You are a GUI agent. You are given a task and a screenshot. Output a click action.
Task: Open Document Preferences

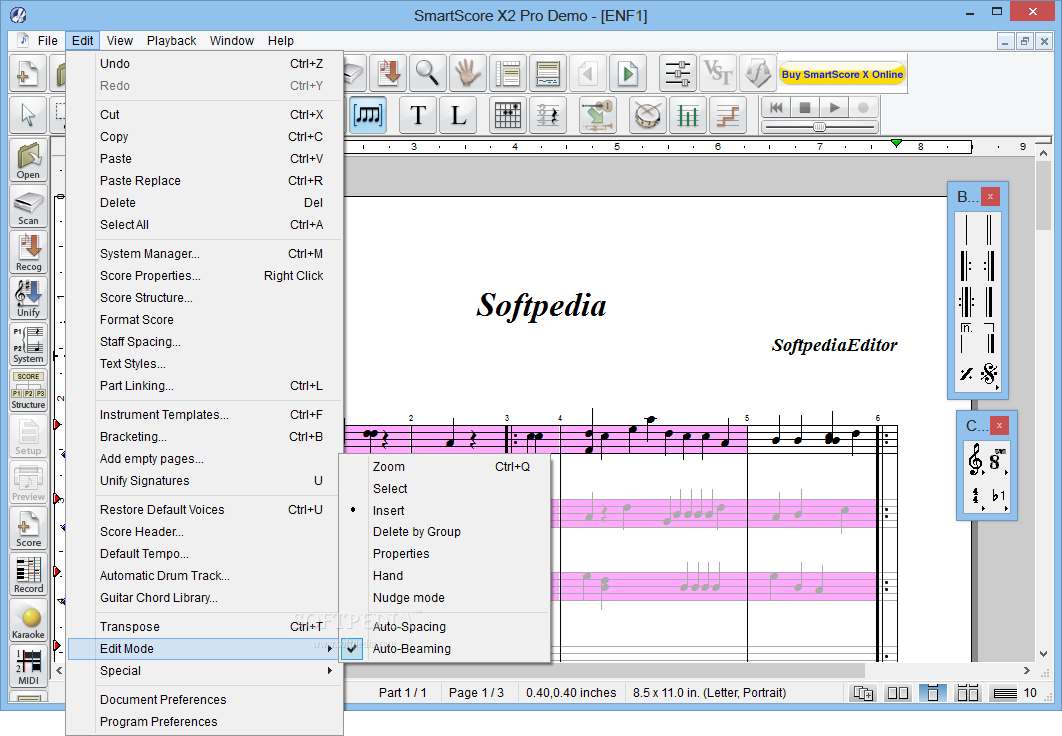coord(204,699)
